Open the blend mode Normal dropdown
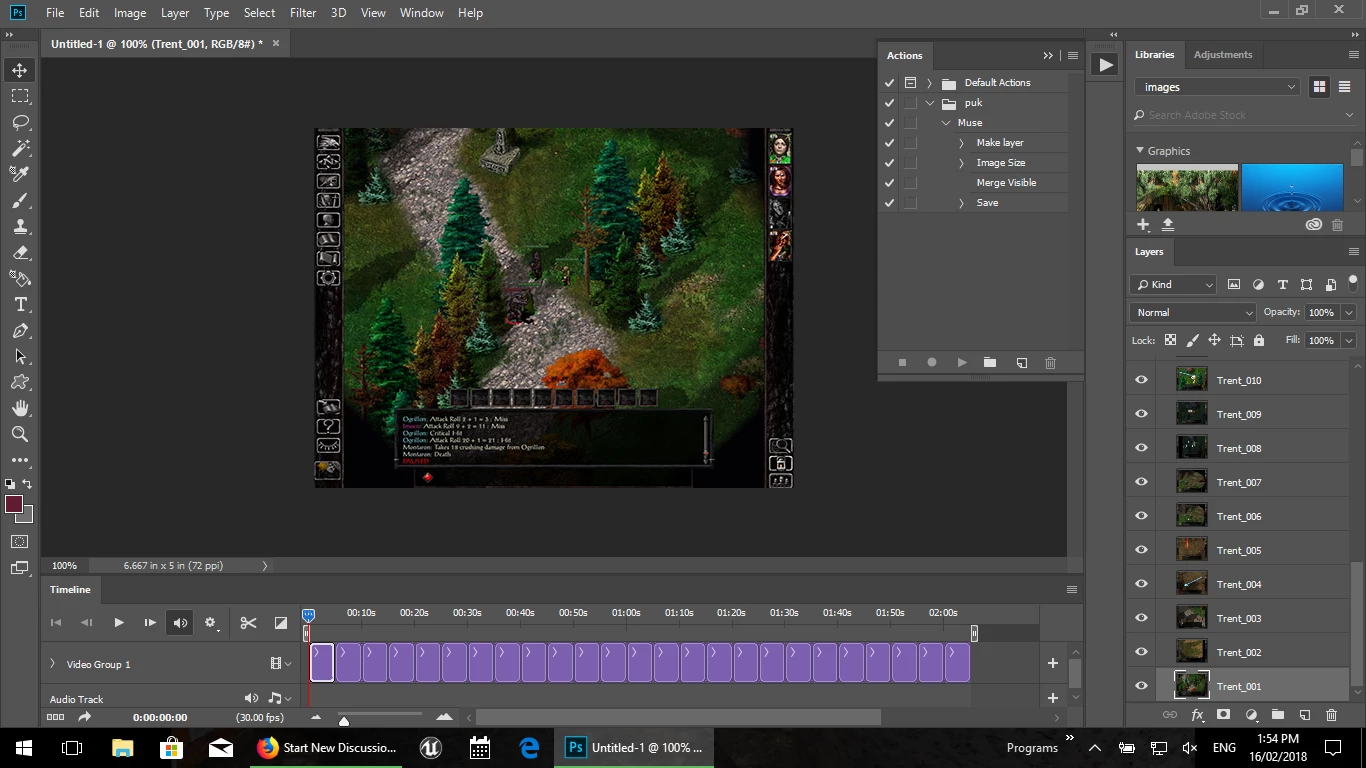This screenshot has height=768, width=1366. click(1193, 313)
